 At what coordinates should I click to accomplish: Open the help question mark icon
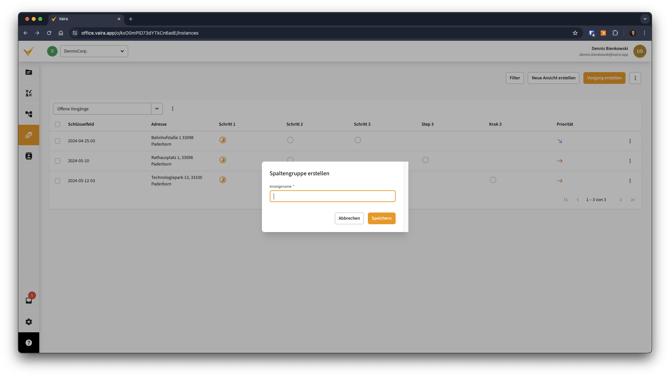[x=29, y=343]
